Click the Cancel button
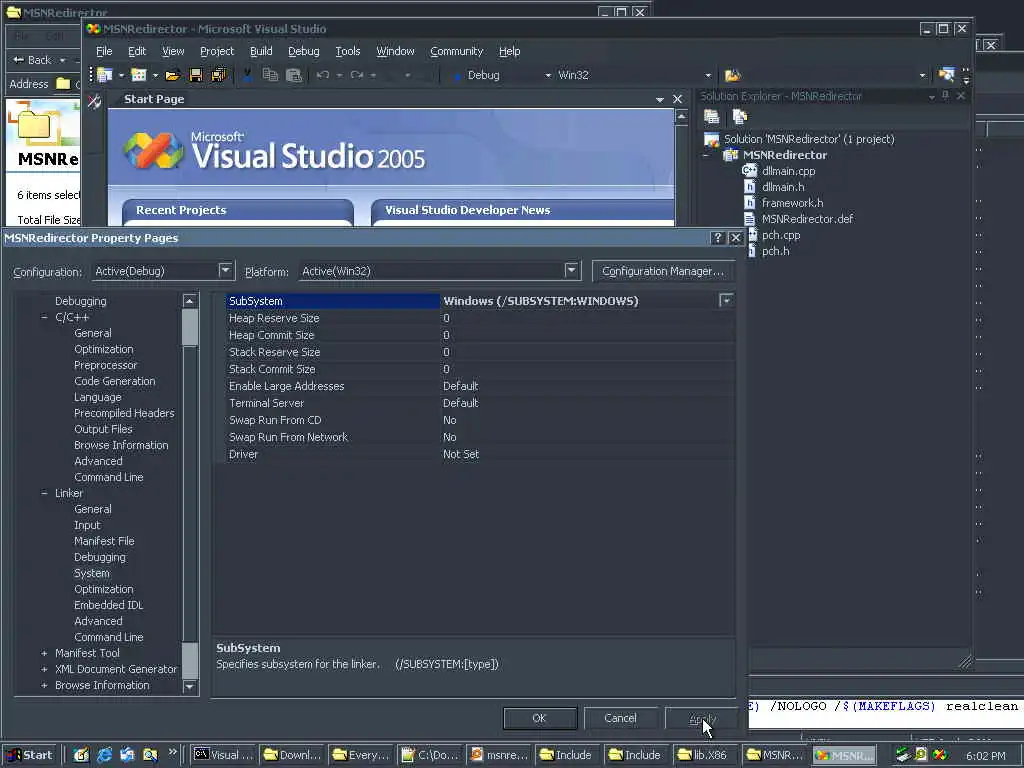This screenshot has width=1024, height=768. pos(620,718)
